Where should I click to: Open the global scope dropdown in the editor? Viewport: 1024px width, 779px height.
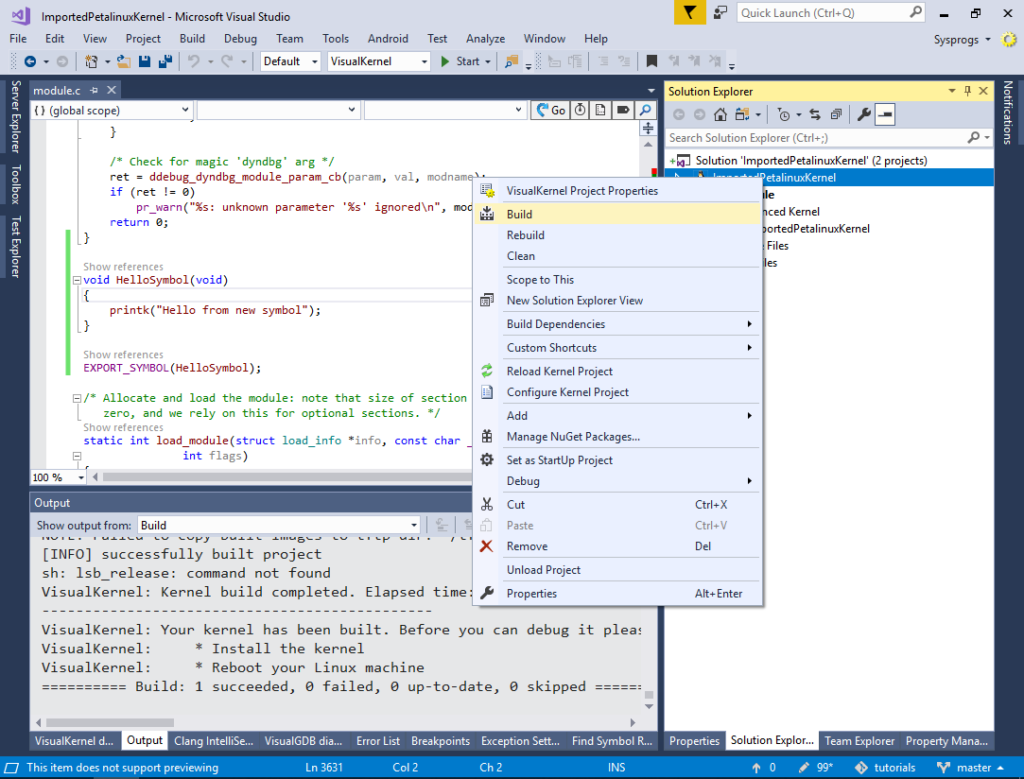108,109
